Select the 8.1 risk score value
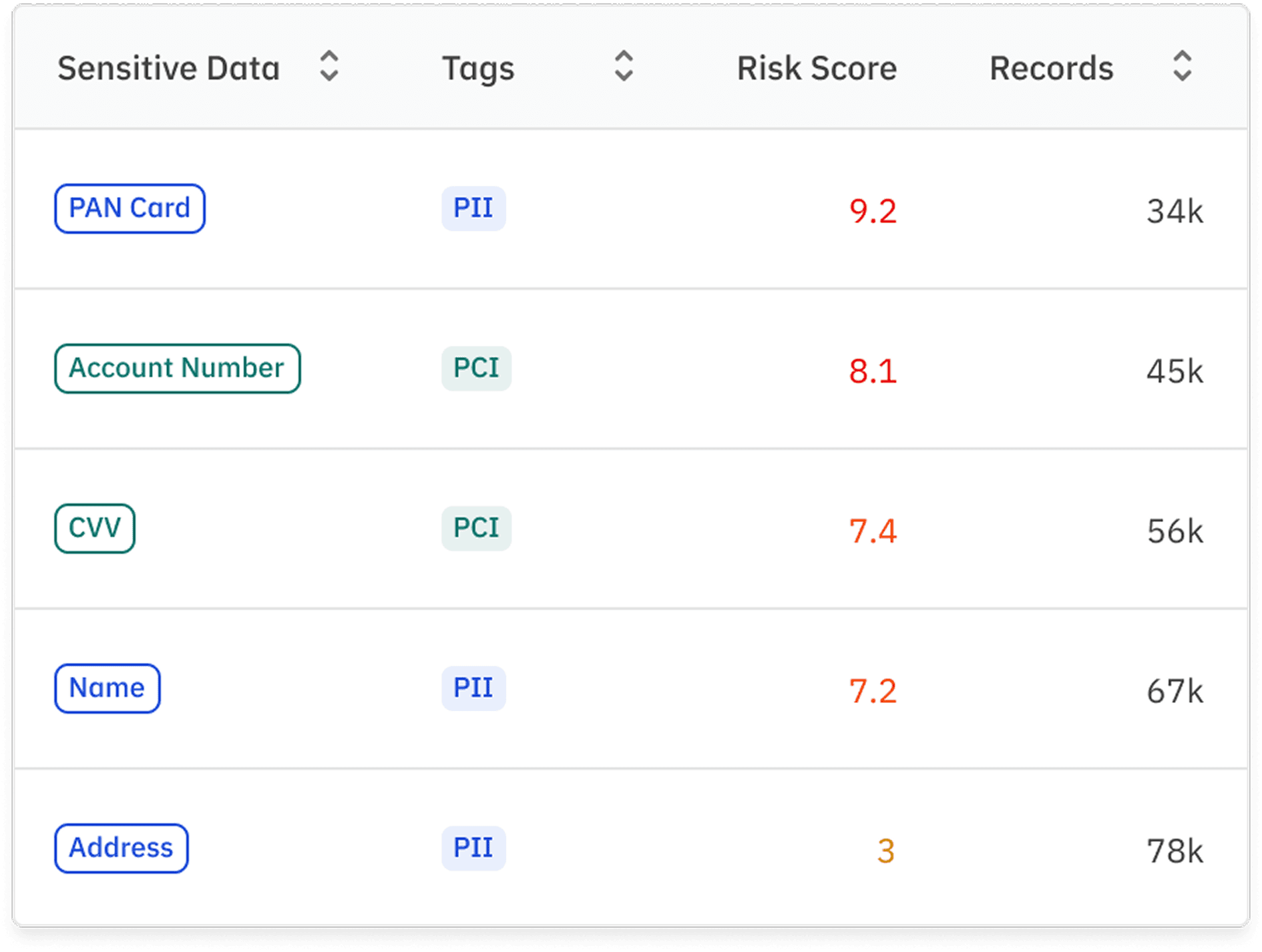 [873, 372]
